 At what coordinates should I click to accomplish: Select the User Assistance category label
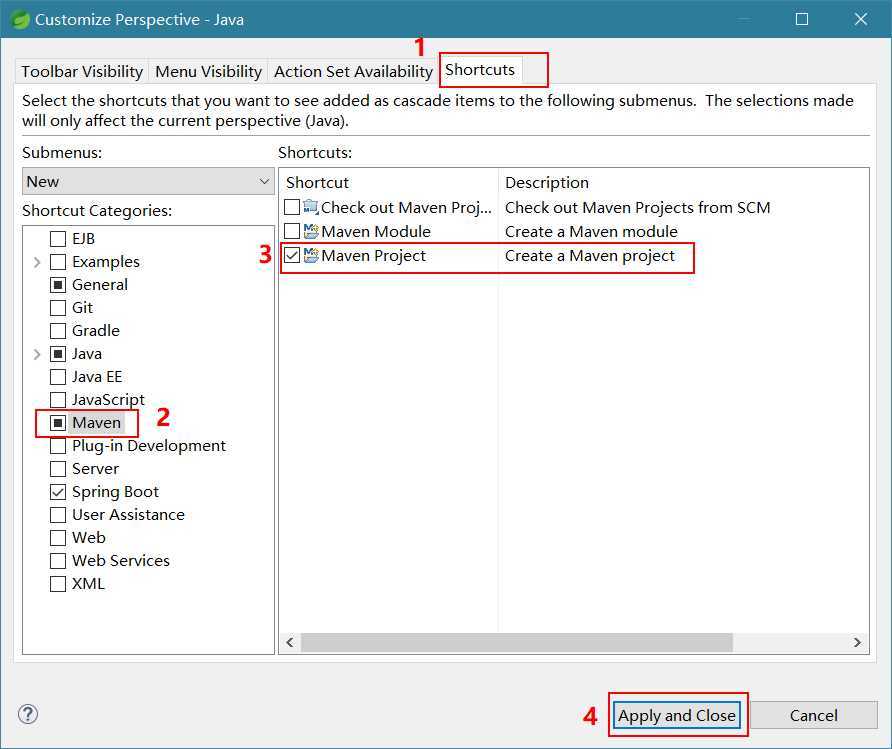tap(128, 515)
